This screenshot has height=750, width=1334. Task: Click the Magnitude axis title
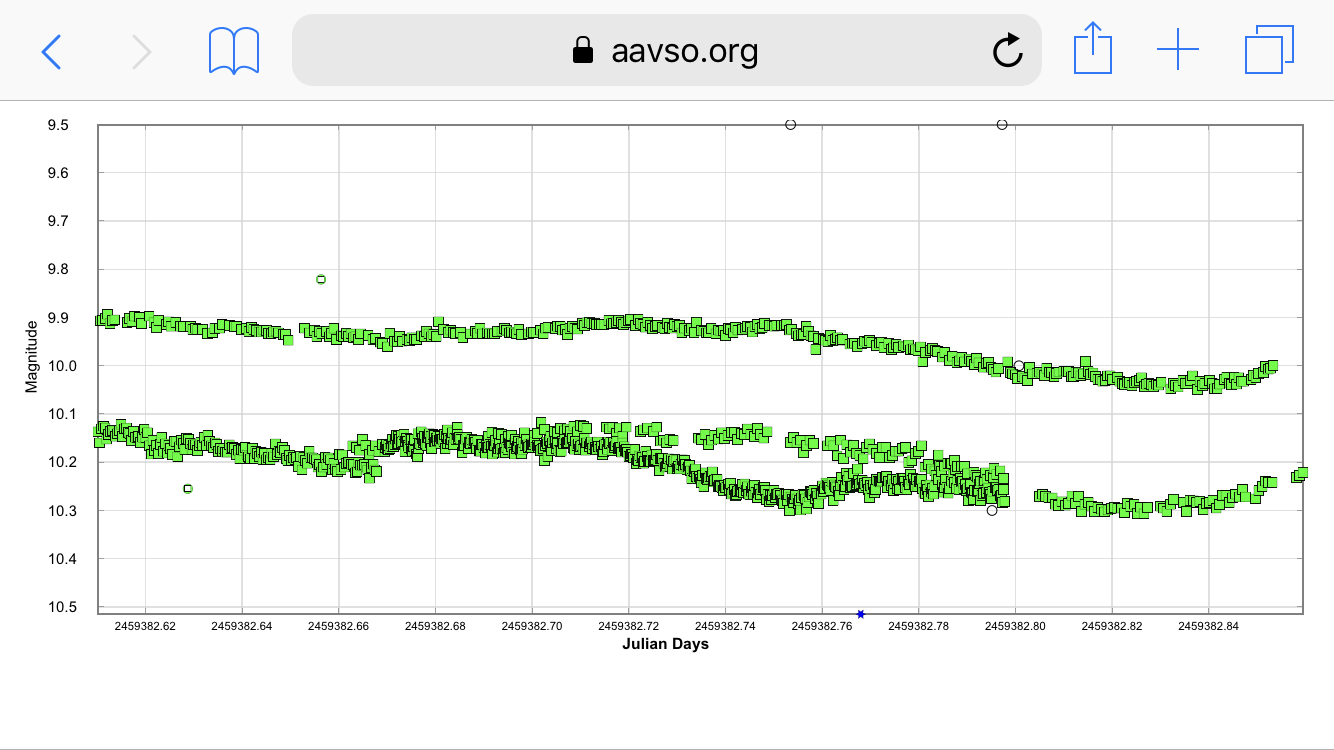(31, 355)
